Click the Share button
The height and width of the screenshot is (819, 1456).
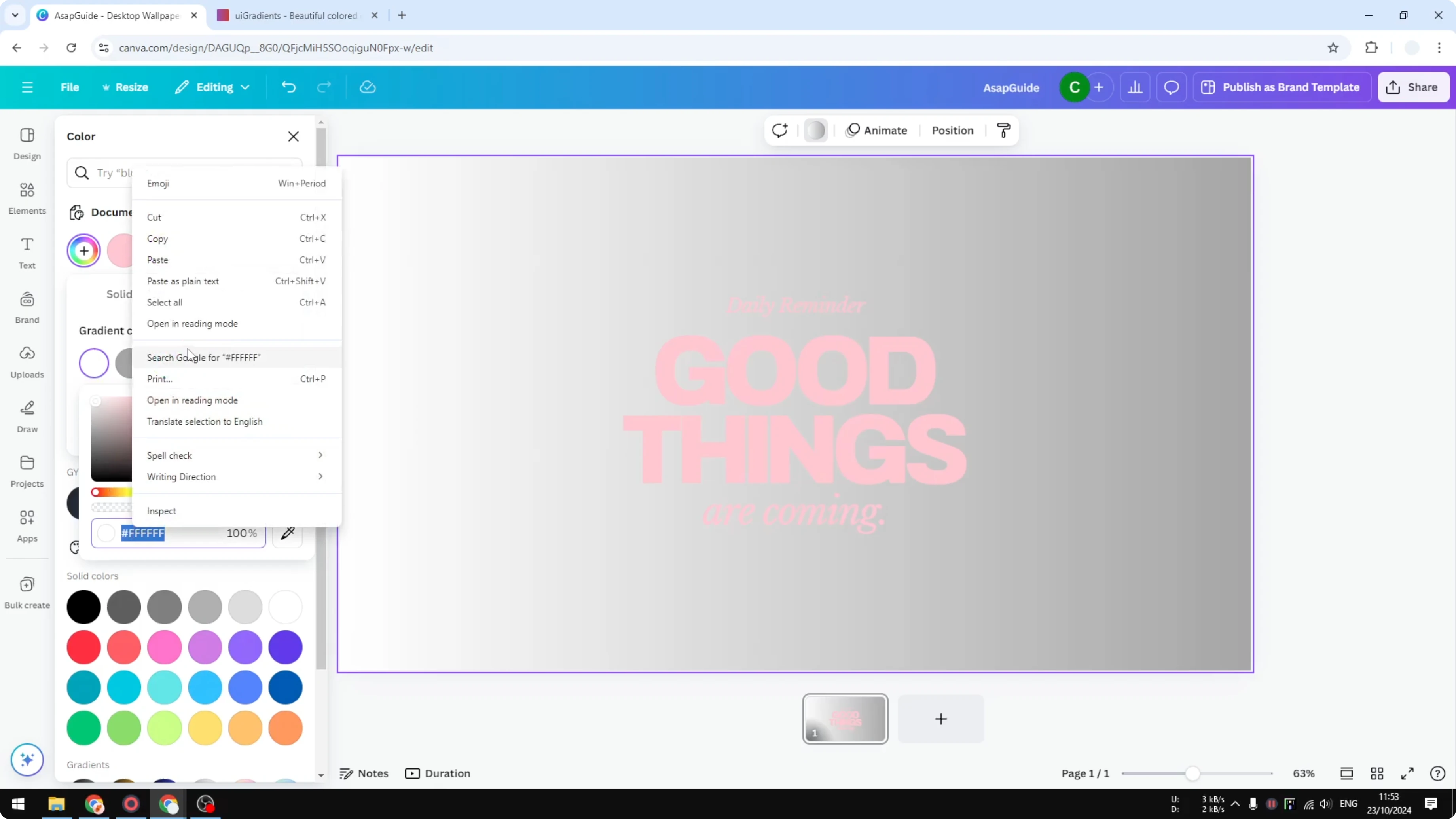[x=1413, y=87]
